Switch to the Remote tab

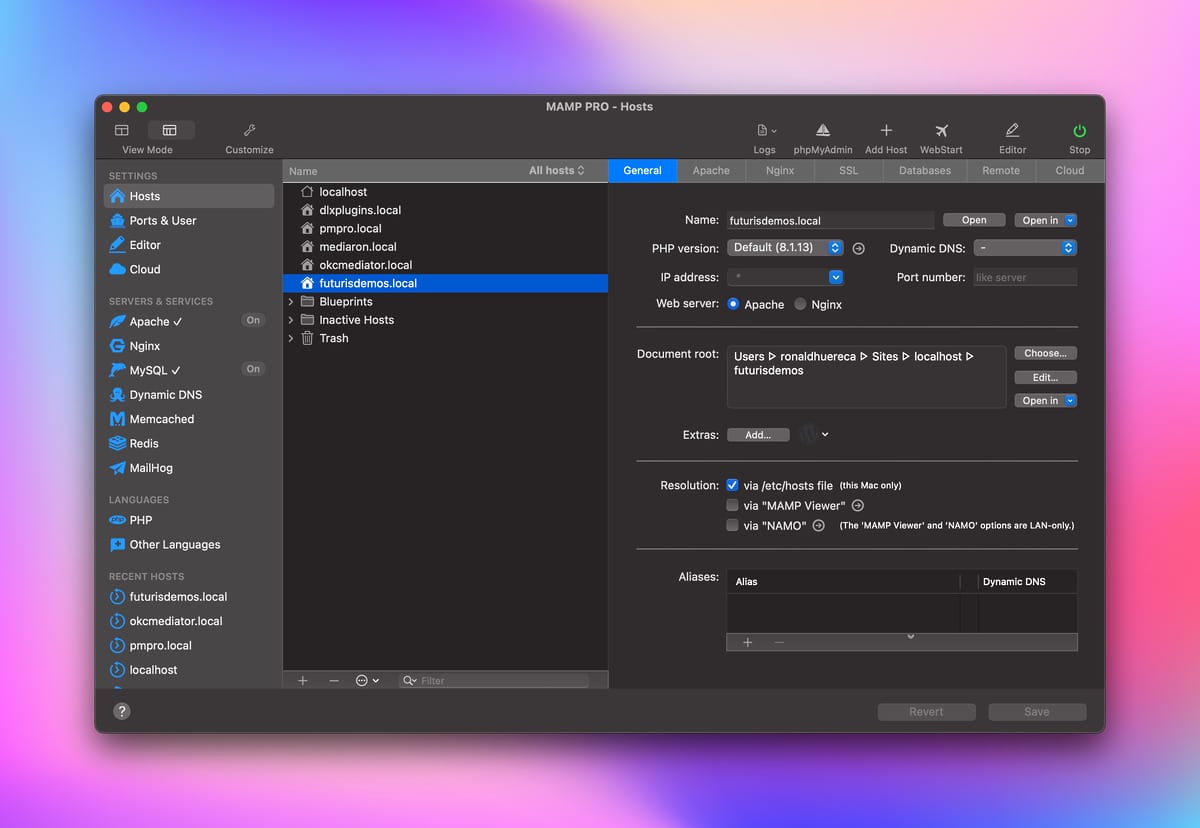(x=1001, y=171)
